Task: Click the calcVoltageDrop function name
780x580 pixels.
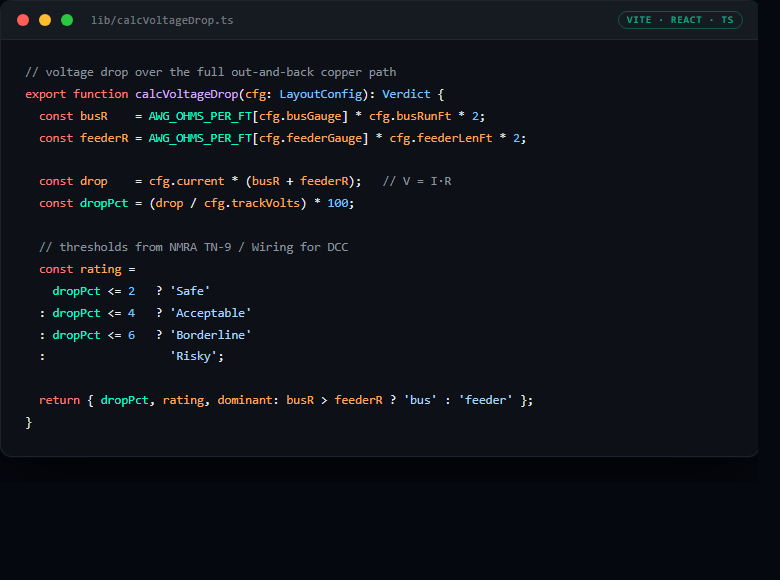Action: [x=187, y=94]
